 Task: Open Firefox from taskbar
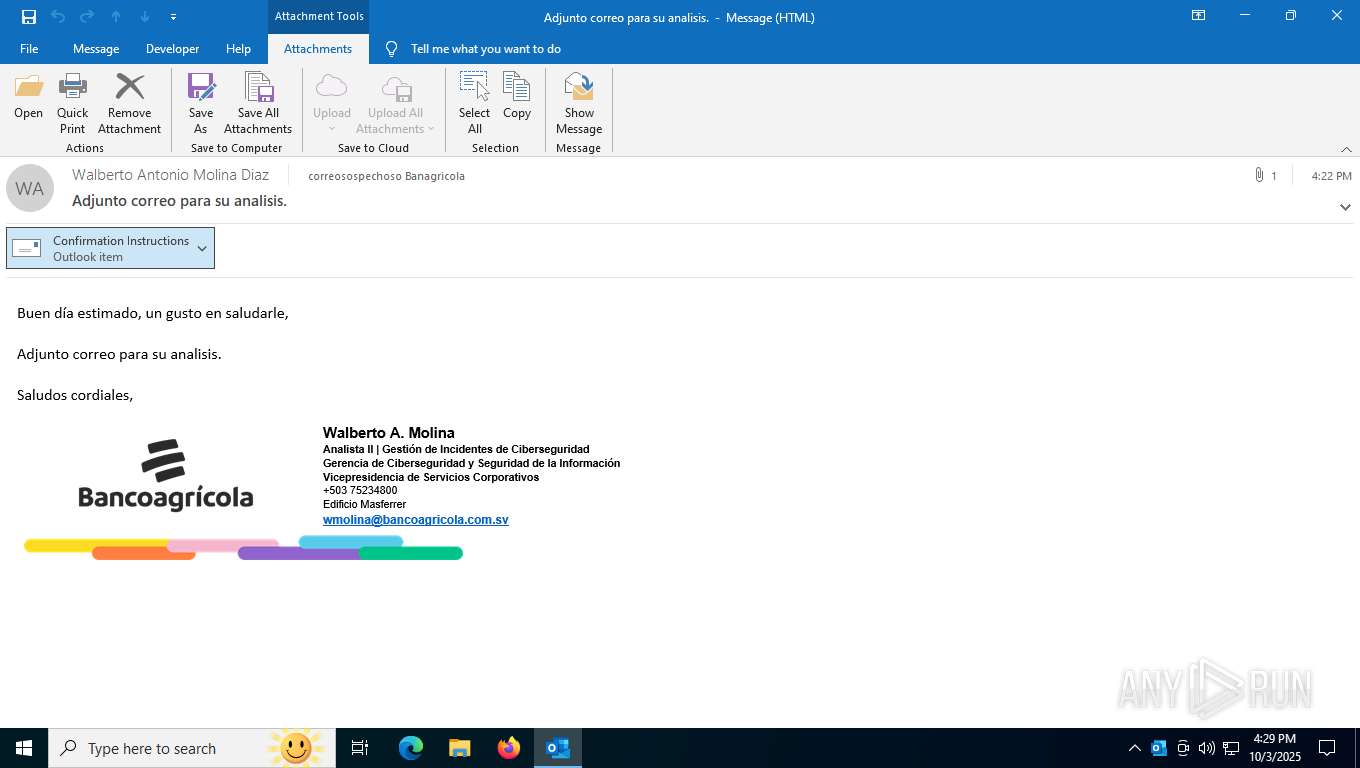[509, 748]
